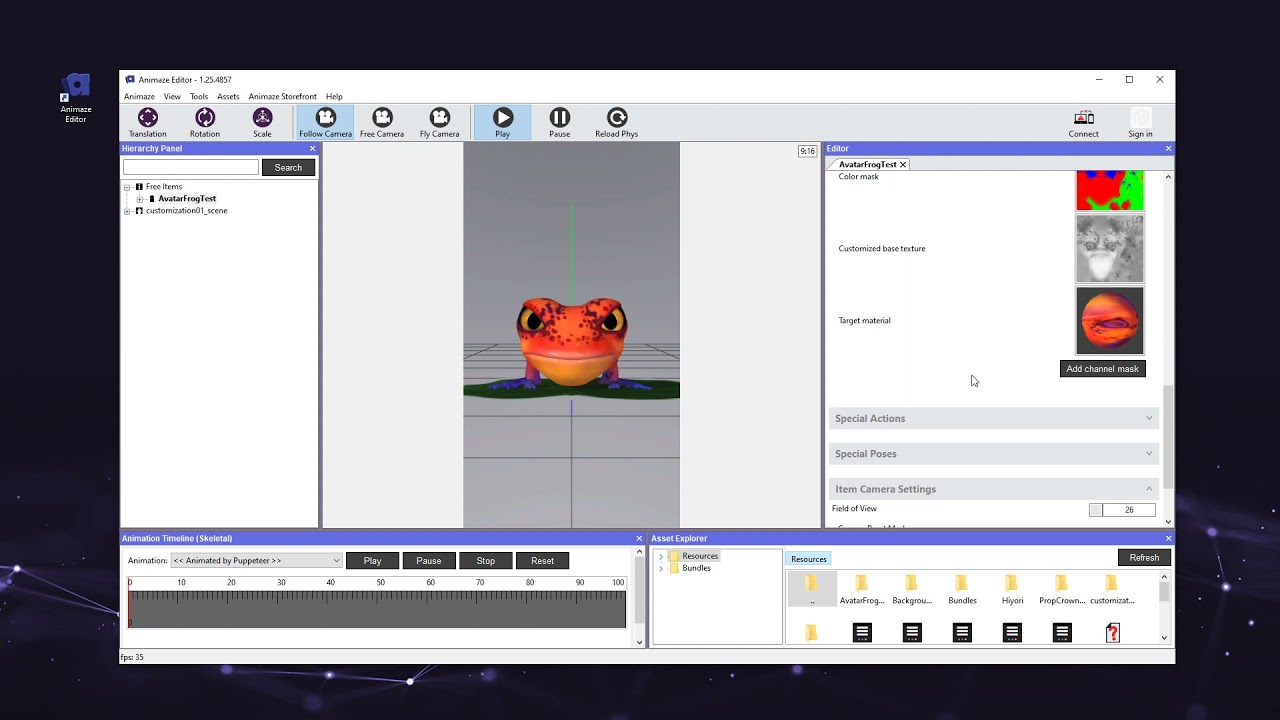Screen dimensions: 1280x720
Task: Switch to Follow Camera mode
Action: point(325,123)
